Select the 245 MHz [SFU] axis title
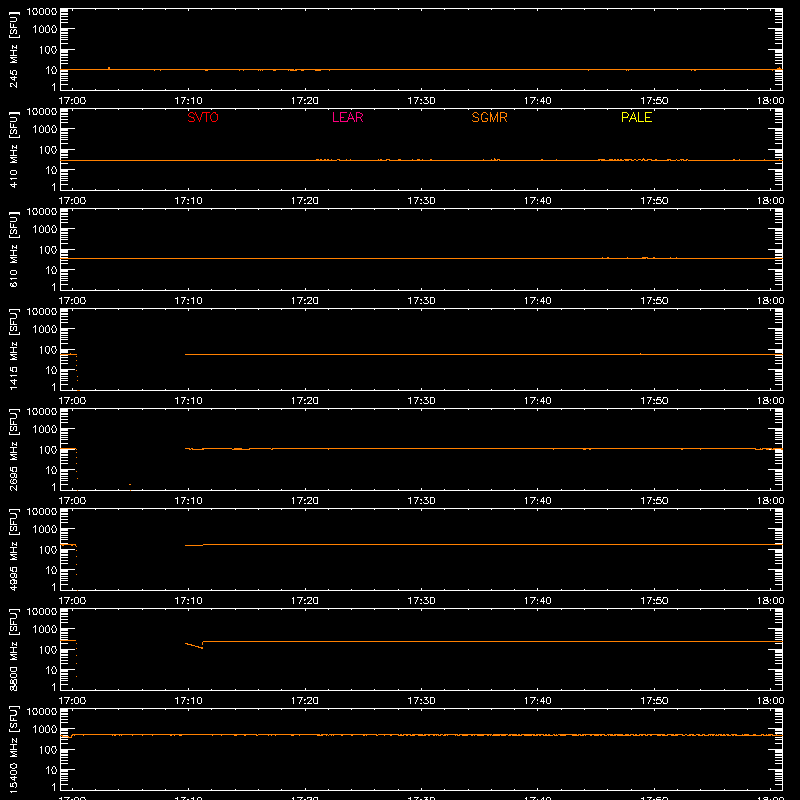The image size is (800, 800). click(x=13, y=50)
